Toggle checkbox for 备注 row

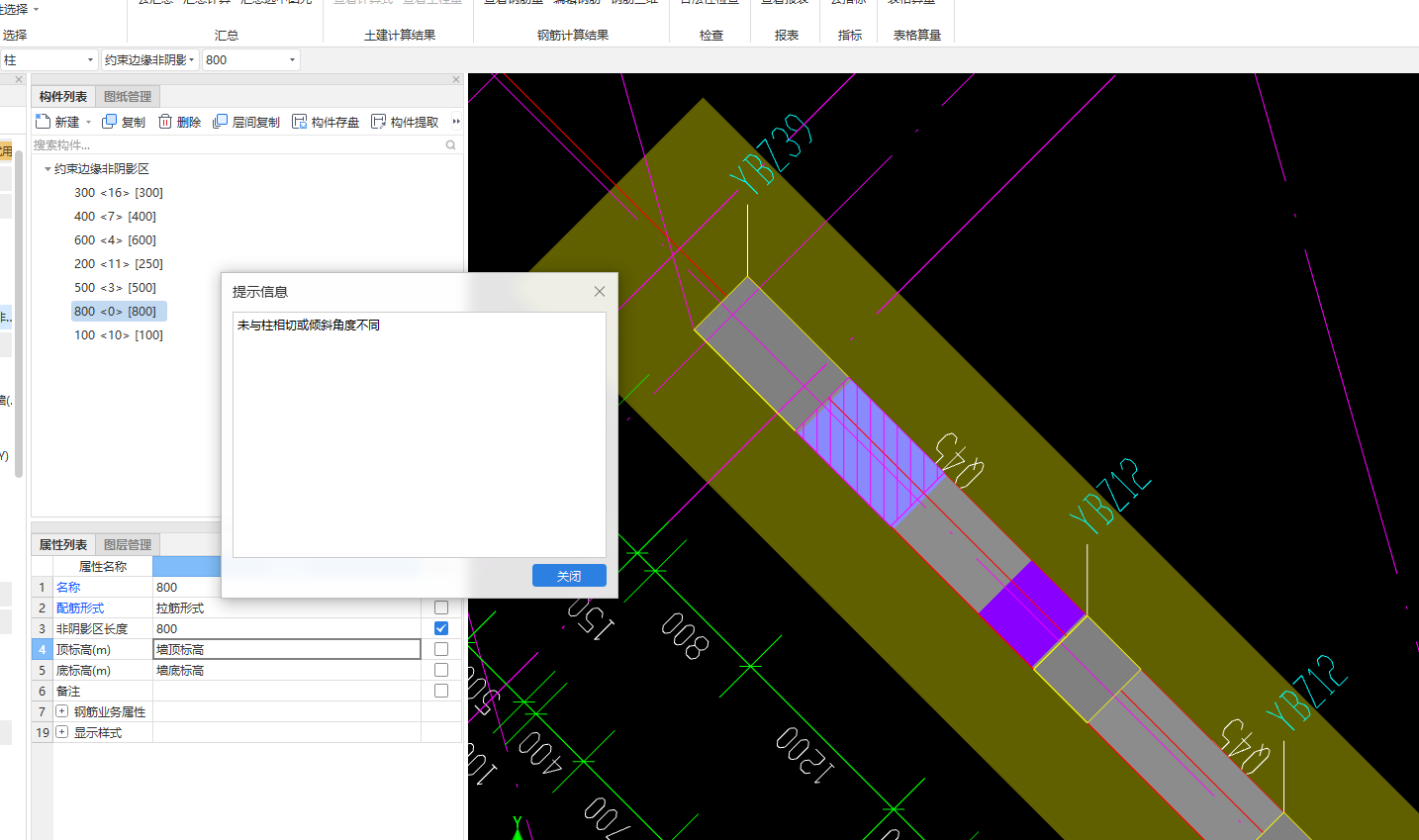tap(441, 691)
